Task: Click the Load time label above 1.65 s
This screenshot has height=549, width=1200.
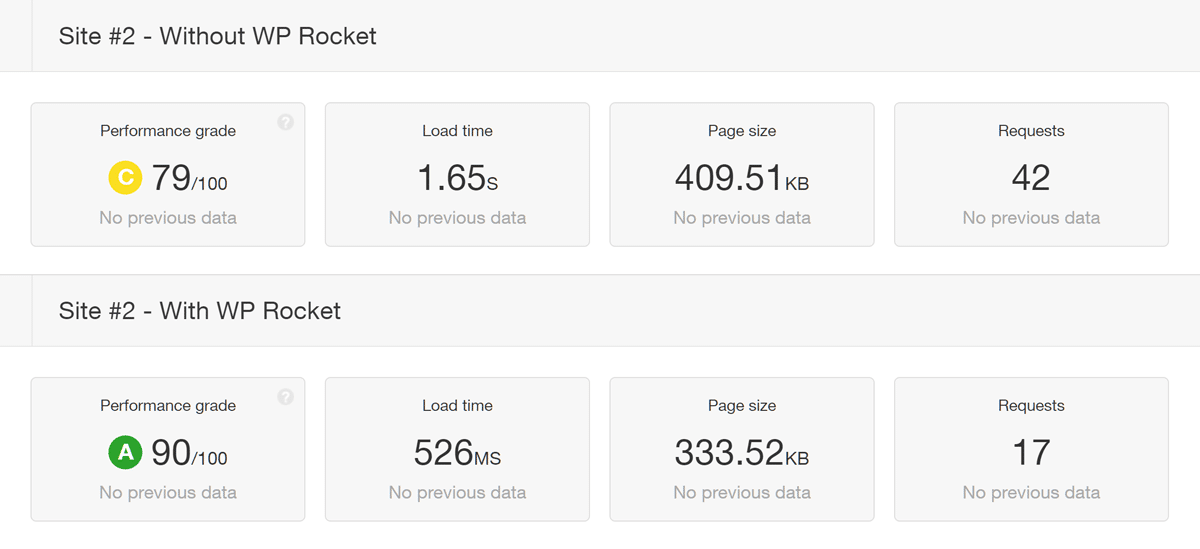Action: [x=457, y=131]
